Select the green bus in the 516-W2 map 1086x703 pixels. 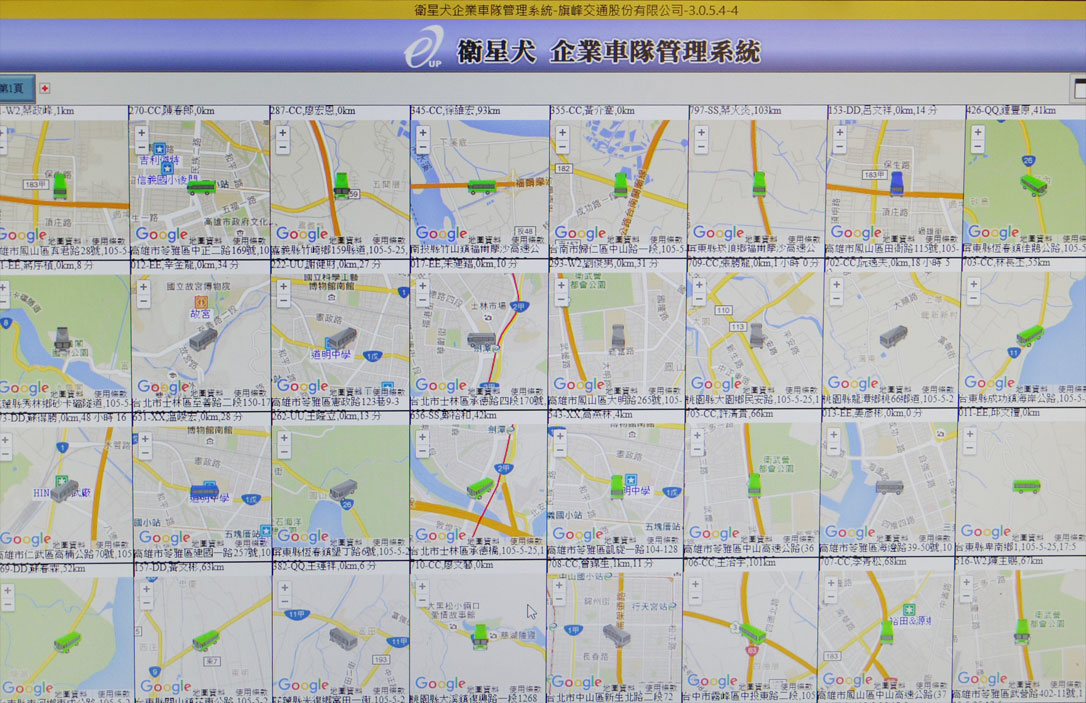click(x=1022, y=632)
